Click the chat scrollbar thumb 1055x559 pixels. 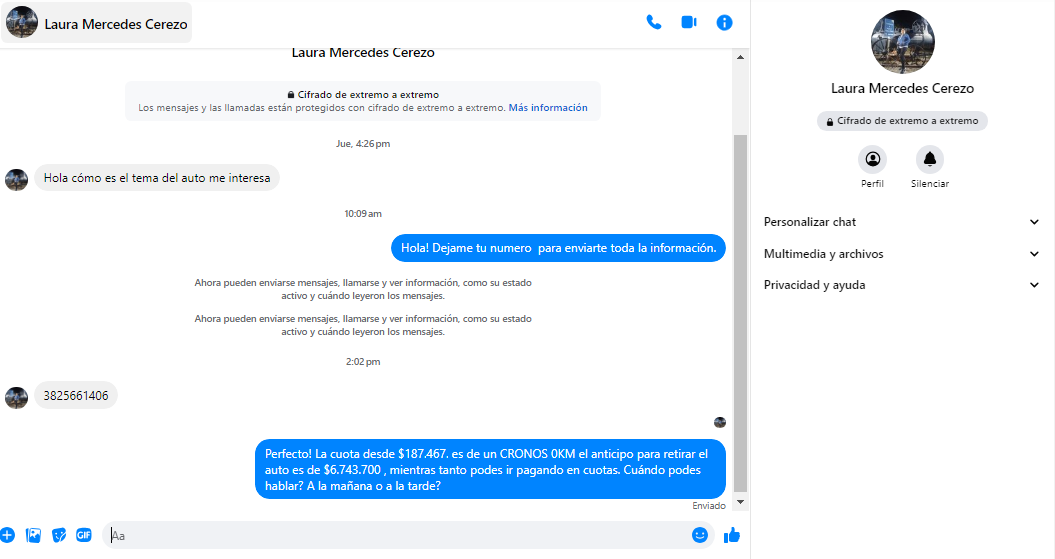[740, 313]
